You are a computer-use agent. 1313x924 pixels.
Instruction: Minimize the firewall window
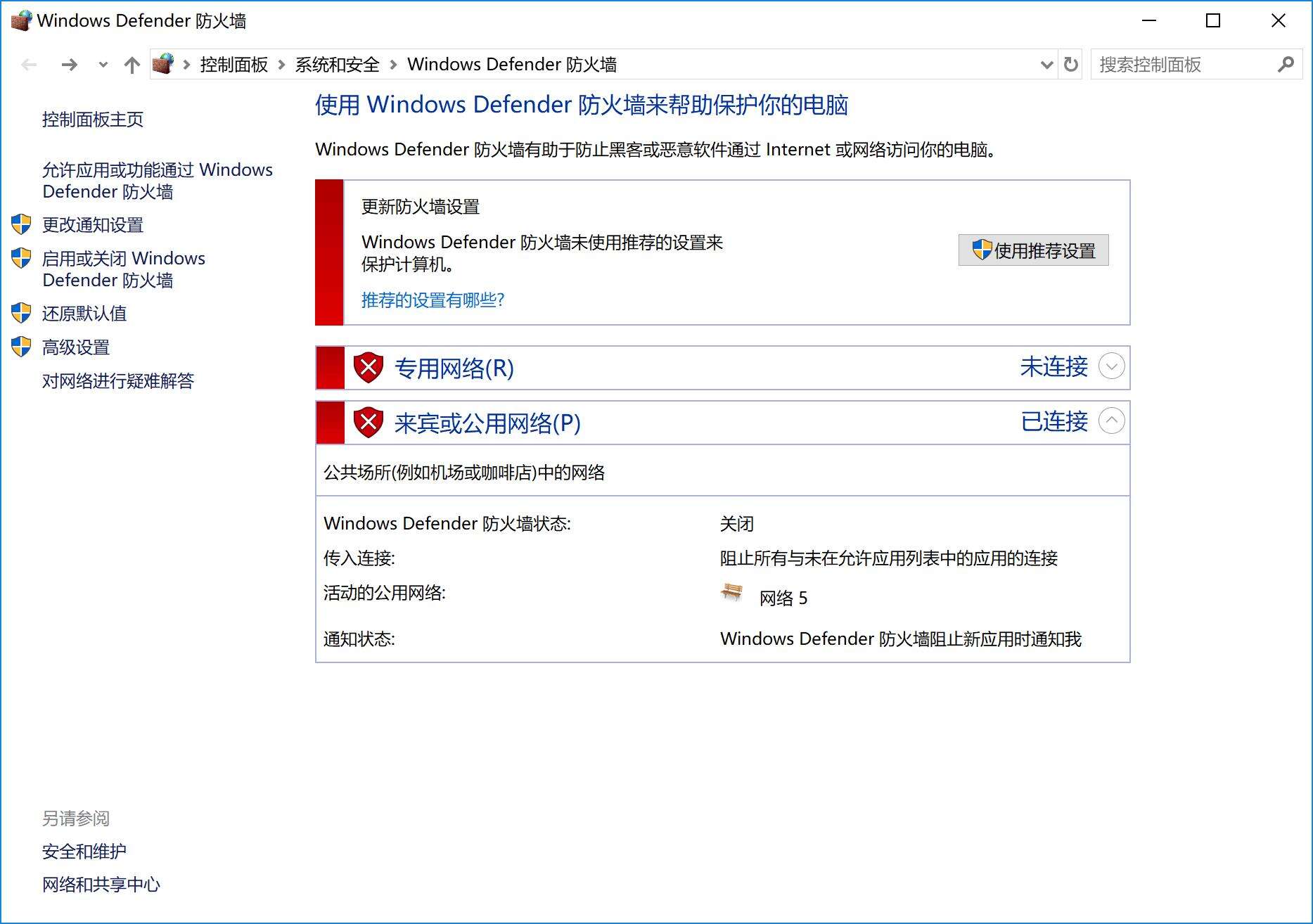click(x=1149, y=20)
